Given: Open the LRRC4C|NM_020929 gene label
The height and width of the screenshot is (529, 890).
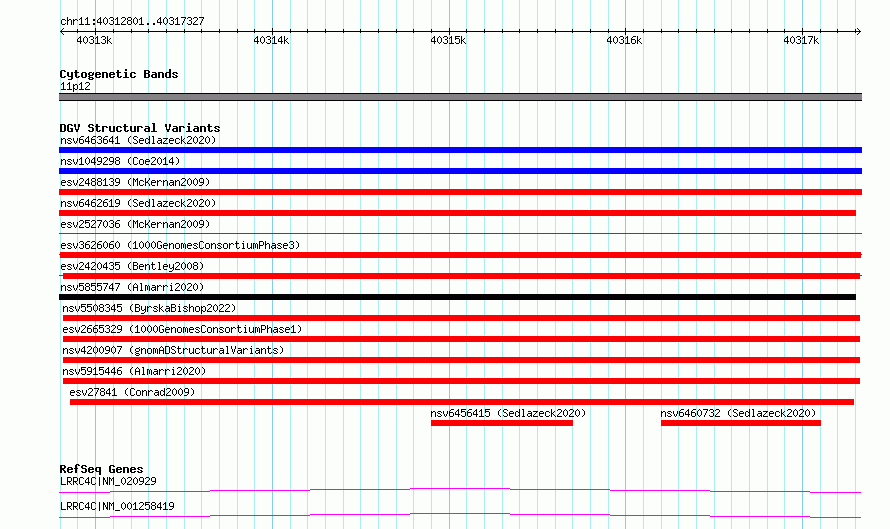Looking at the screenshot, I should (108, 481).
